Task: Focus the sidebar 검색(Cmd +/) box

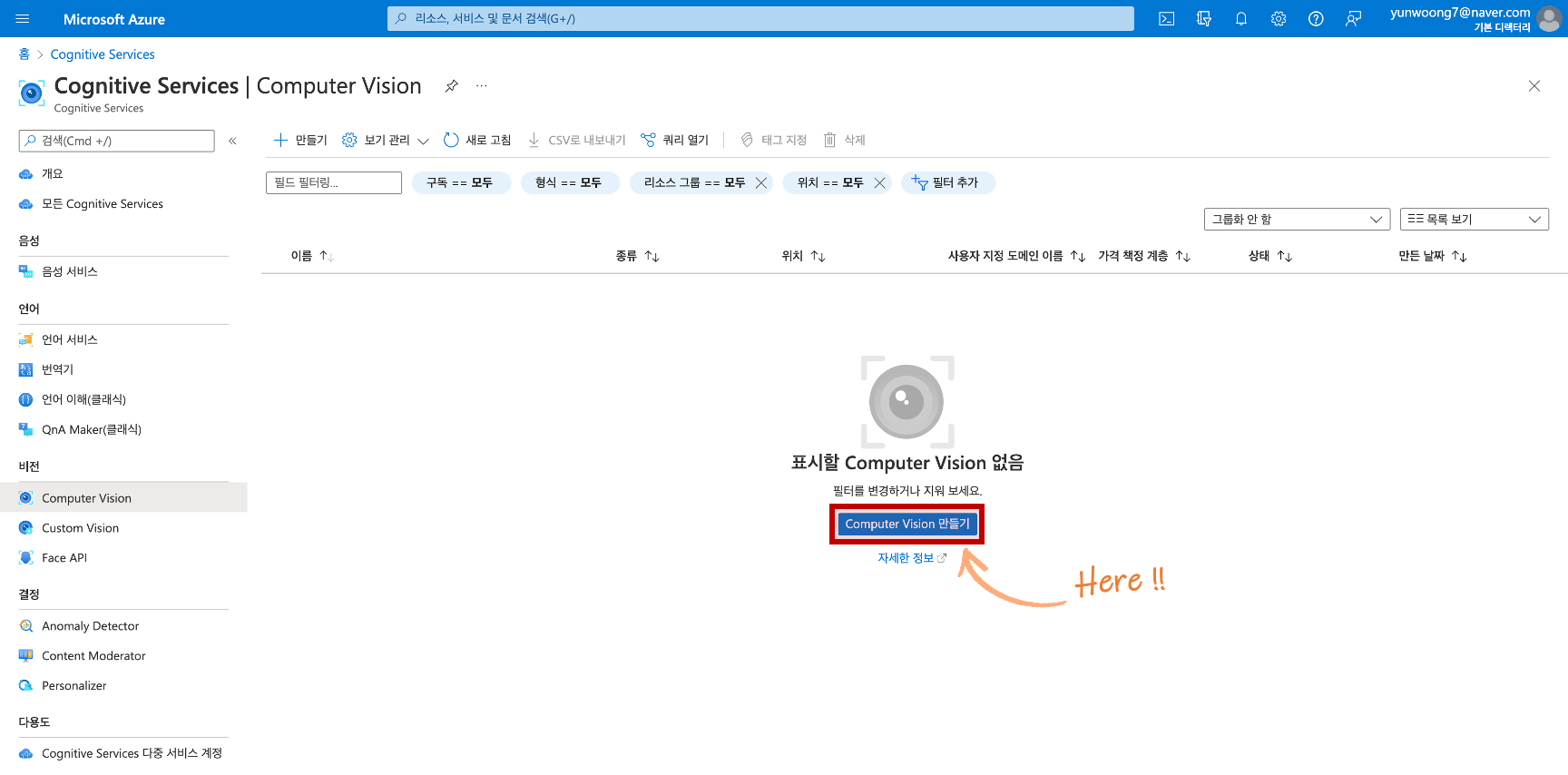Action: [x=116, y=141]
